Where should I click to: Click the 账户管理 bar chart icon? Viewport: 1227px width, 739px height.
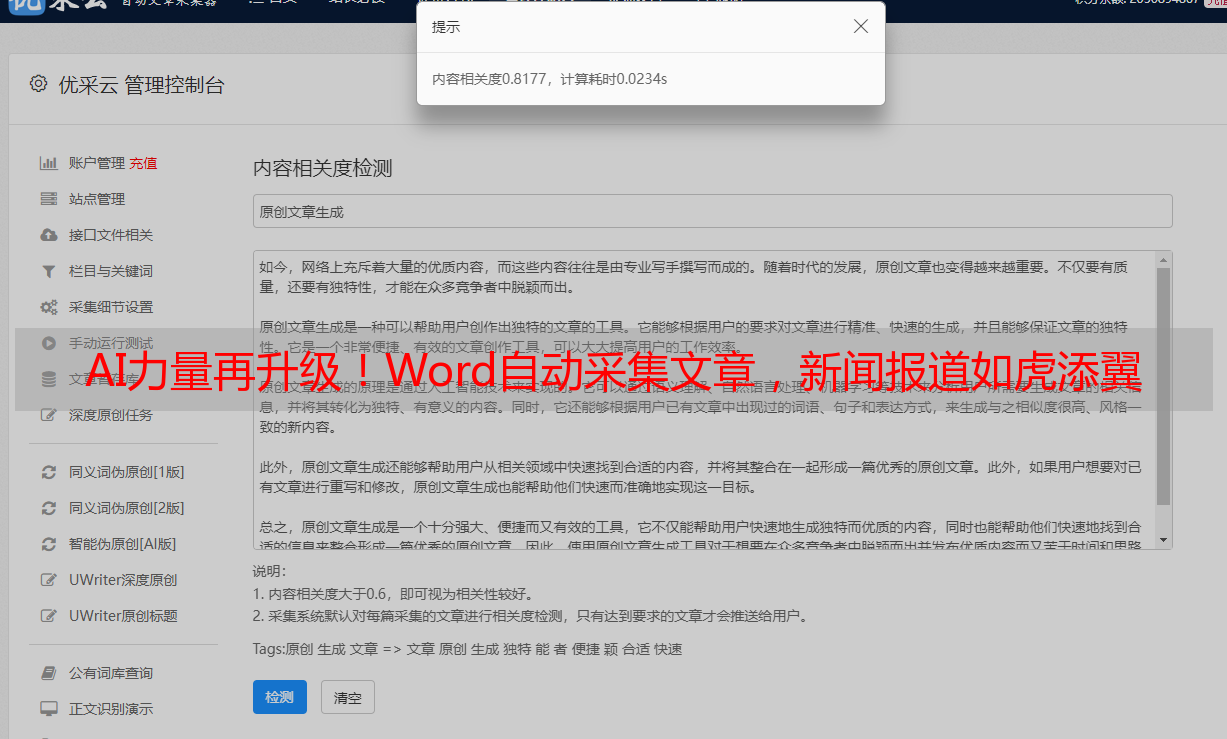[x=48, y=163]
